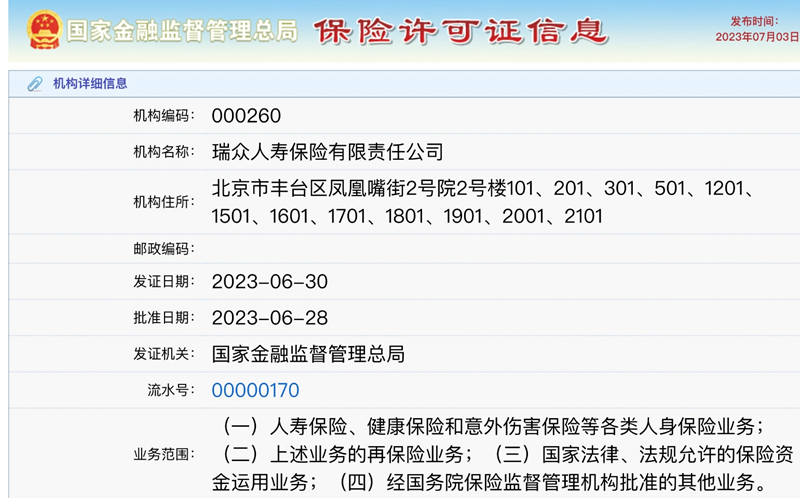800x498 pixels.
Task: Select company name 瑞众人寿保险有限责任公司
Action: coord(328,152)
